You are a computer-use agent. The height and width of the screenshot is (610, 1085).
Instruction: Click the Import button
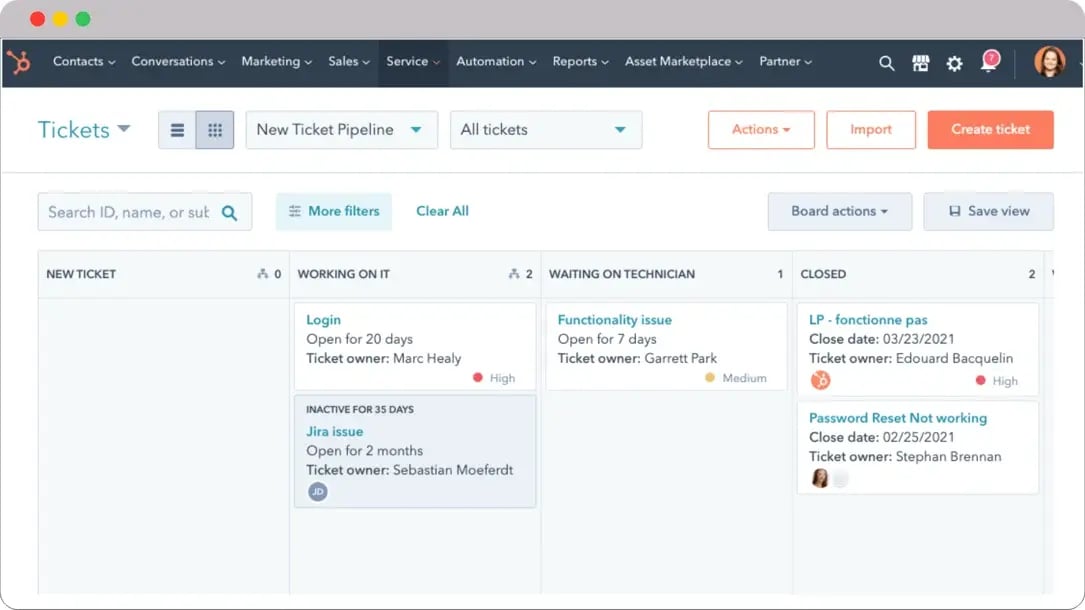[x=870, y=130]
